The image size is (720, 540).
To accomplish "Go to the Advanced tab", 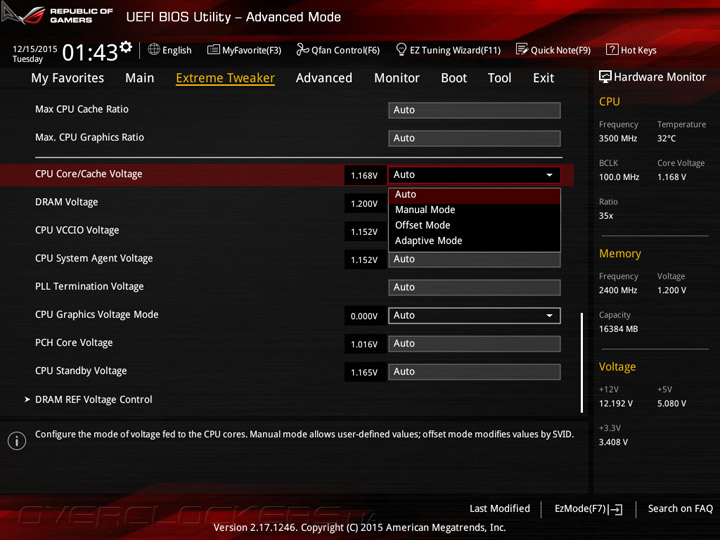I will (x=324, y=78).
